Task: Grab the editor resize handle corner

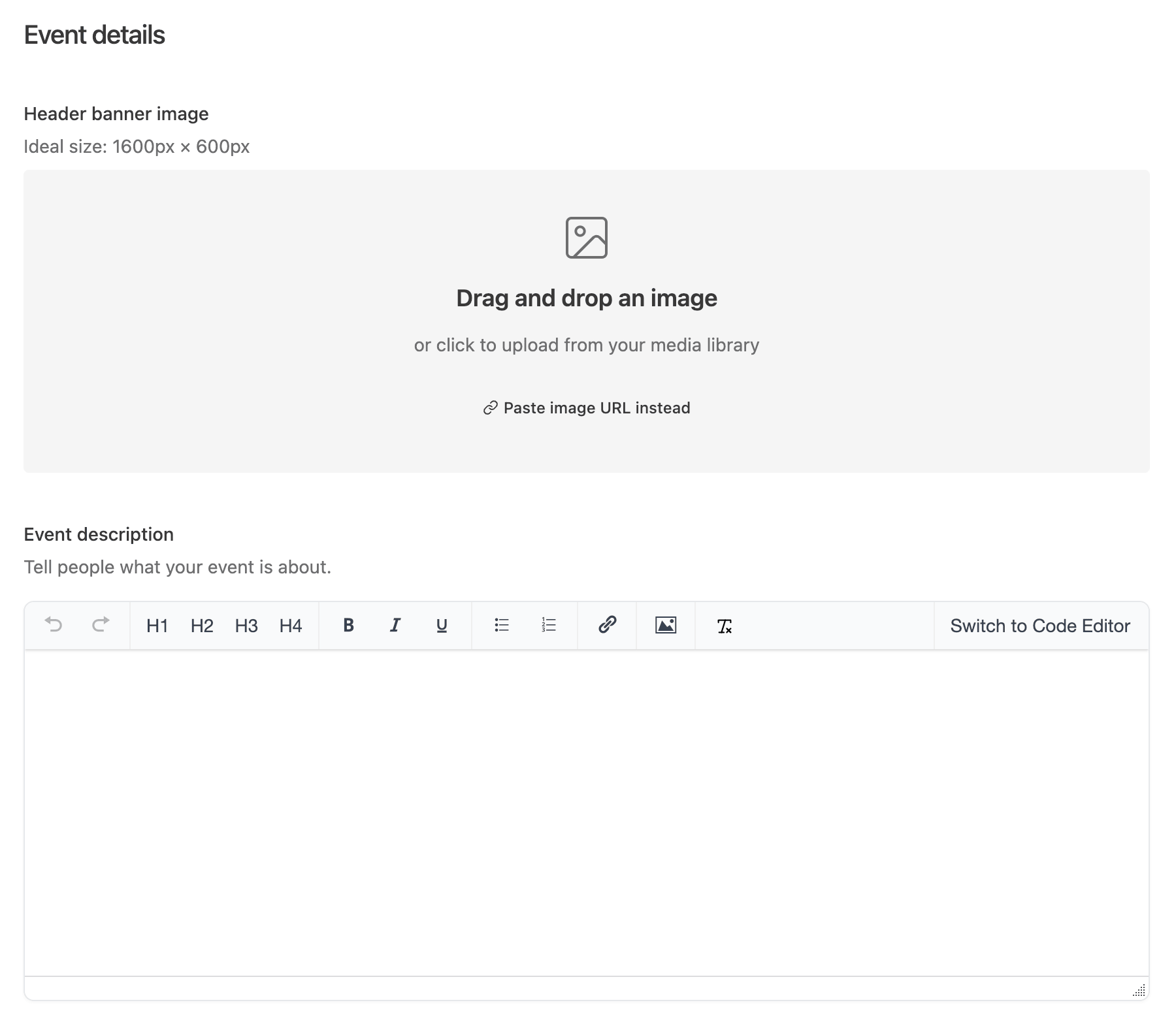Action: [1139, 991]
